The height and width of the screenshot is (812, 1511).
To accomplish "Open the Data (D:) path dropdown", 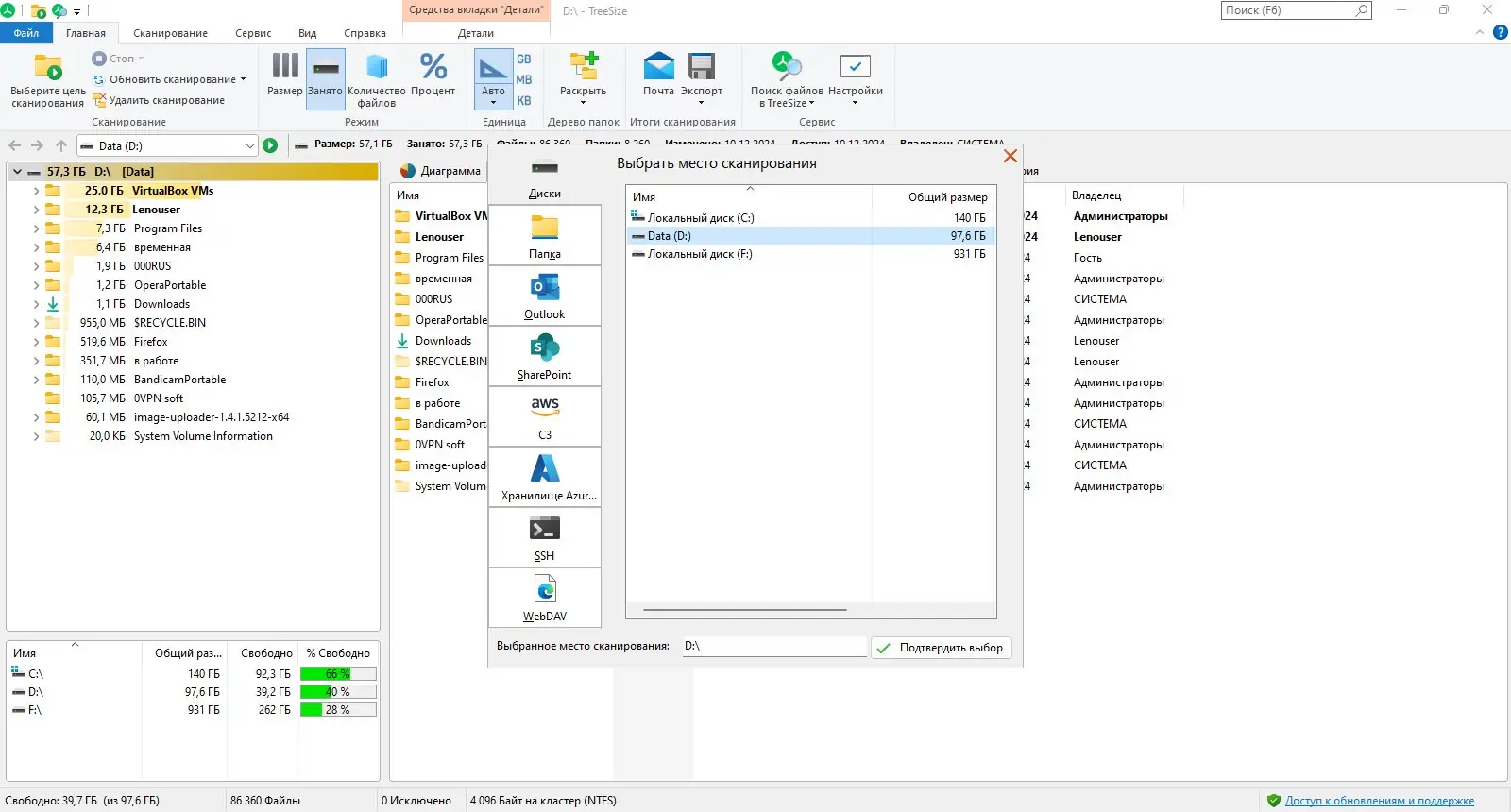I will (249, 145).
